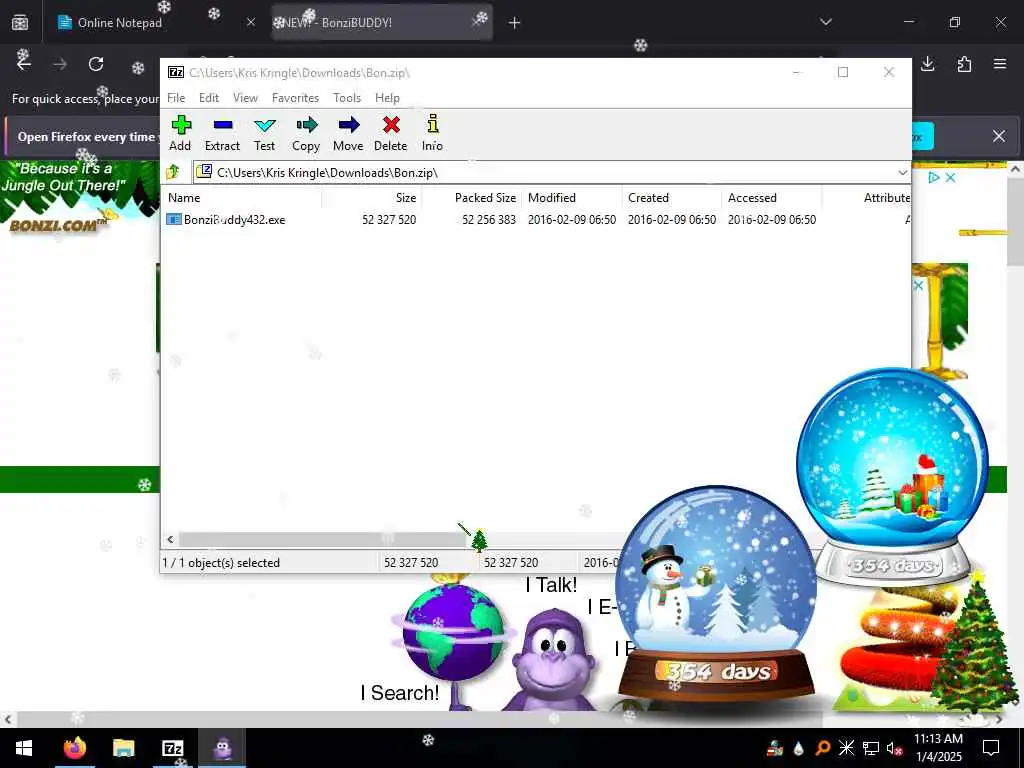The height and width of the screenshot is (768, 1024).
Task: Click the purple BonziBuddy gorilla image
Action: pyautogui.click(x=552, y=661)
